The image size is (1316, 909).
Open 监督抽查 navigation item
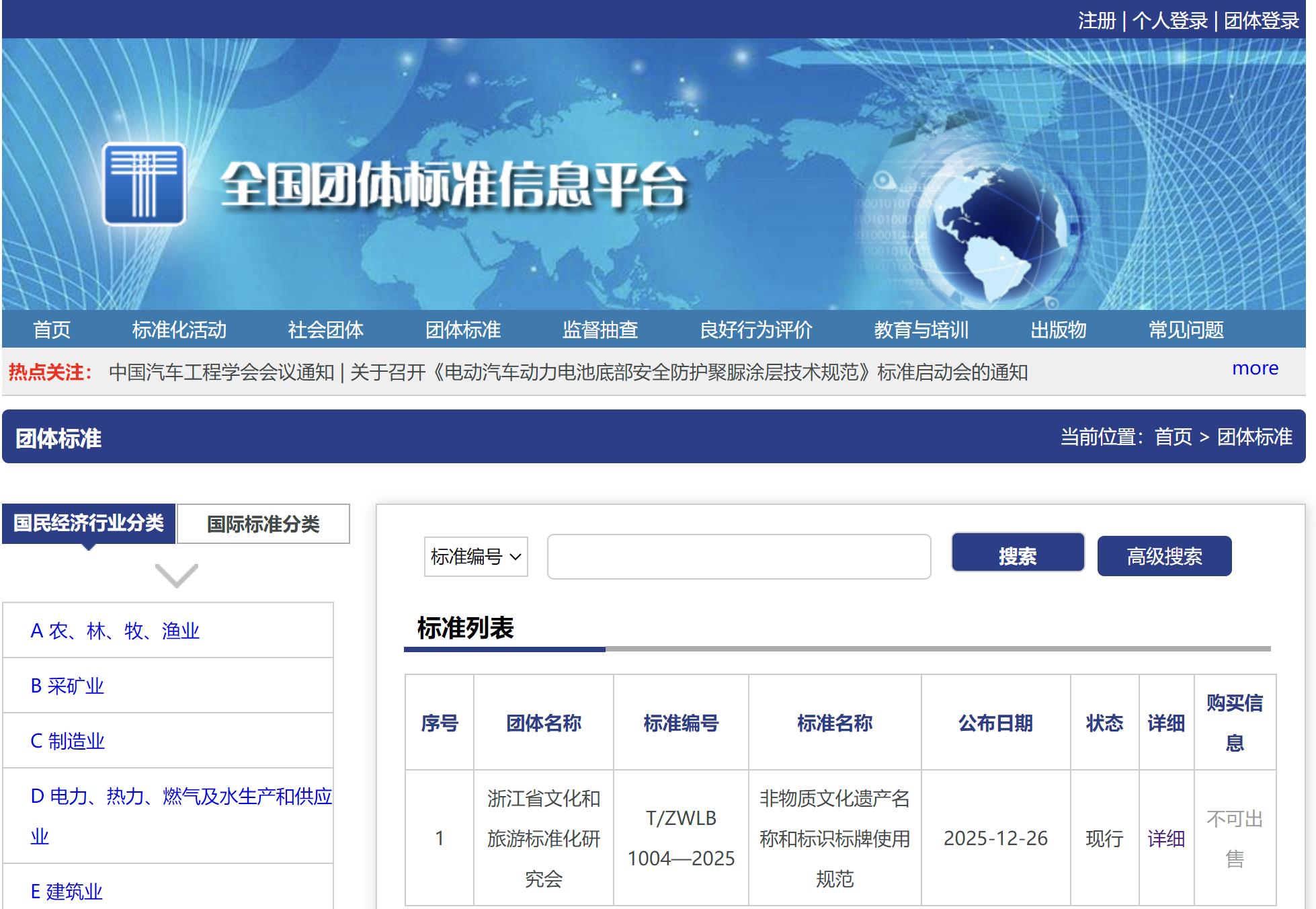tap(600, 329)
